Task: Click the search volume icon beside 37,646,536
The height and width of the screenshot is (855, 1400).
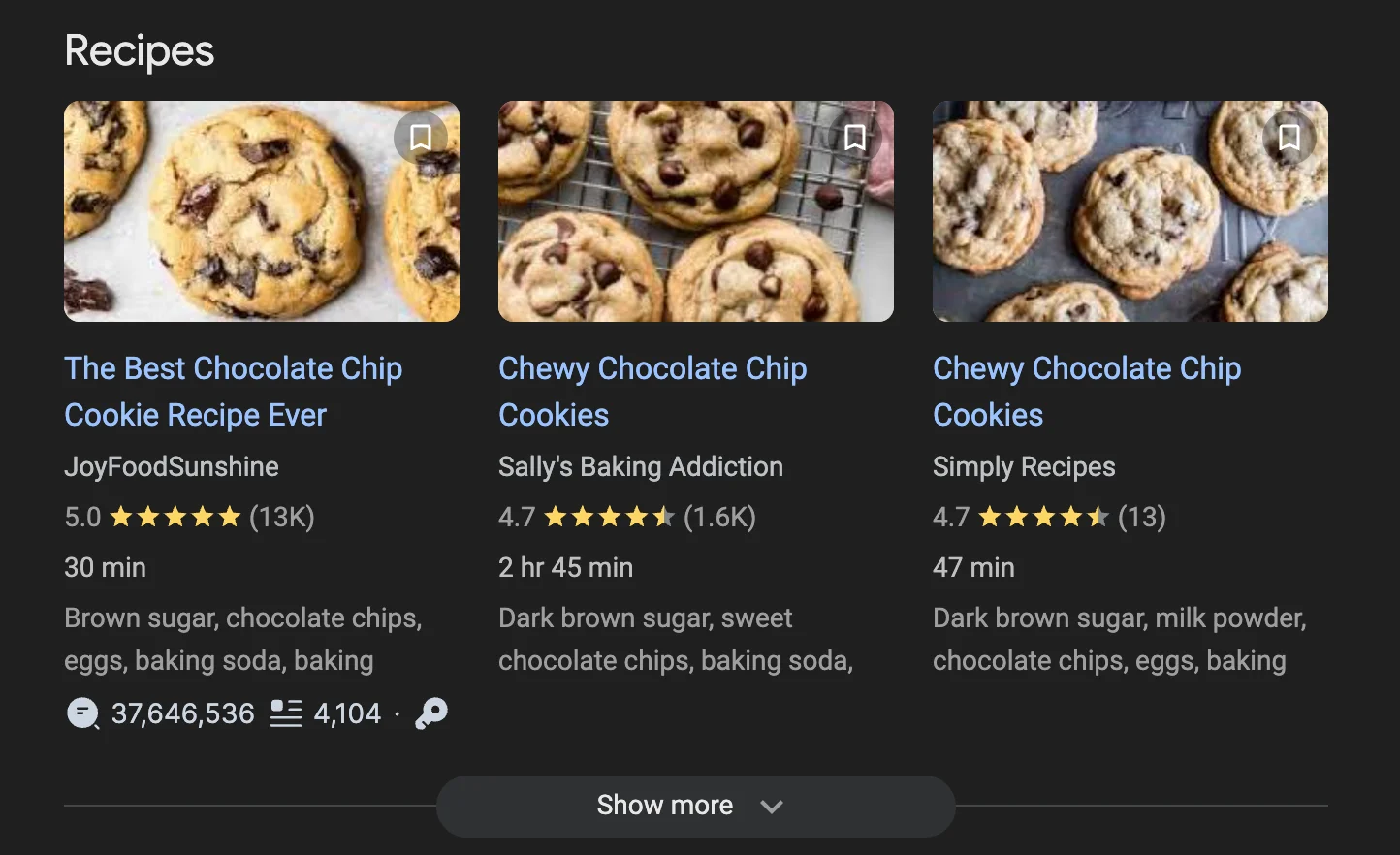Action: (82, 714)
